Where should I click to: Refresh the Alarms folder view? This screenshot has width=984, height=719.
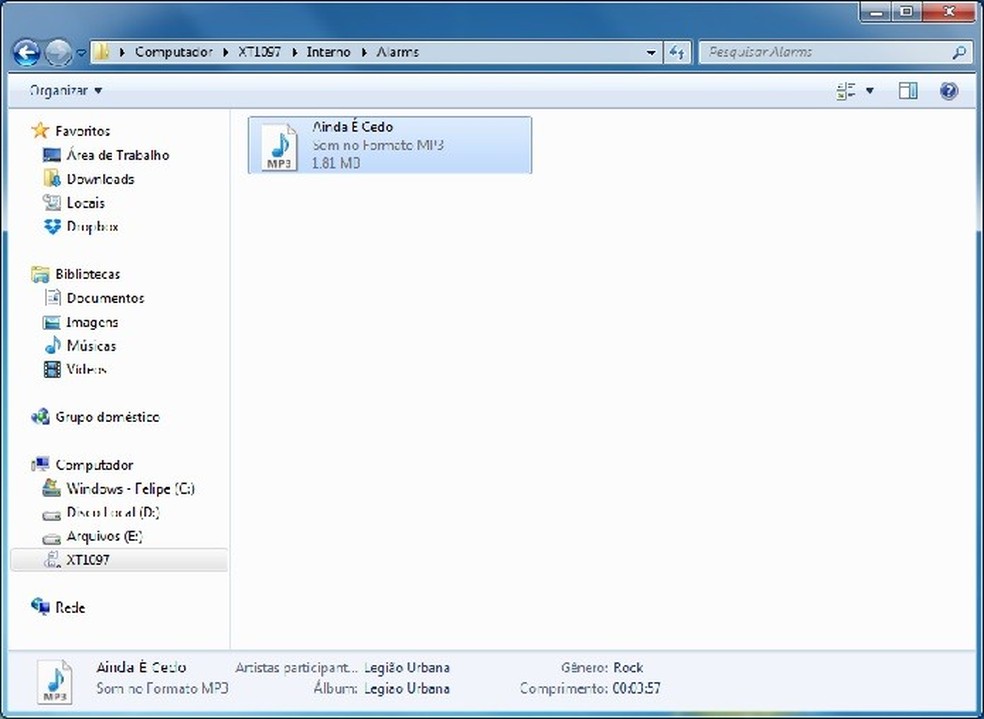[676, 53]
